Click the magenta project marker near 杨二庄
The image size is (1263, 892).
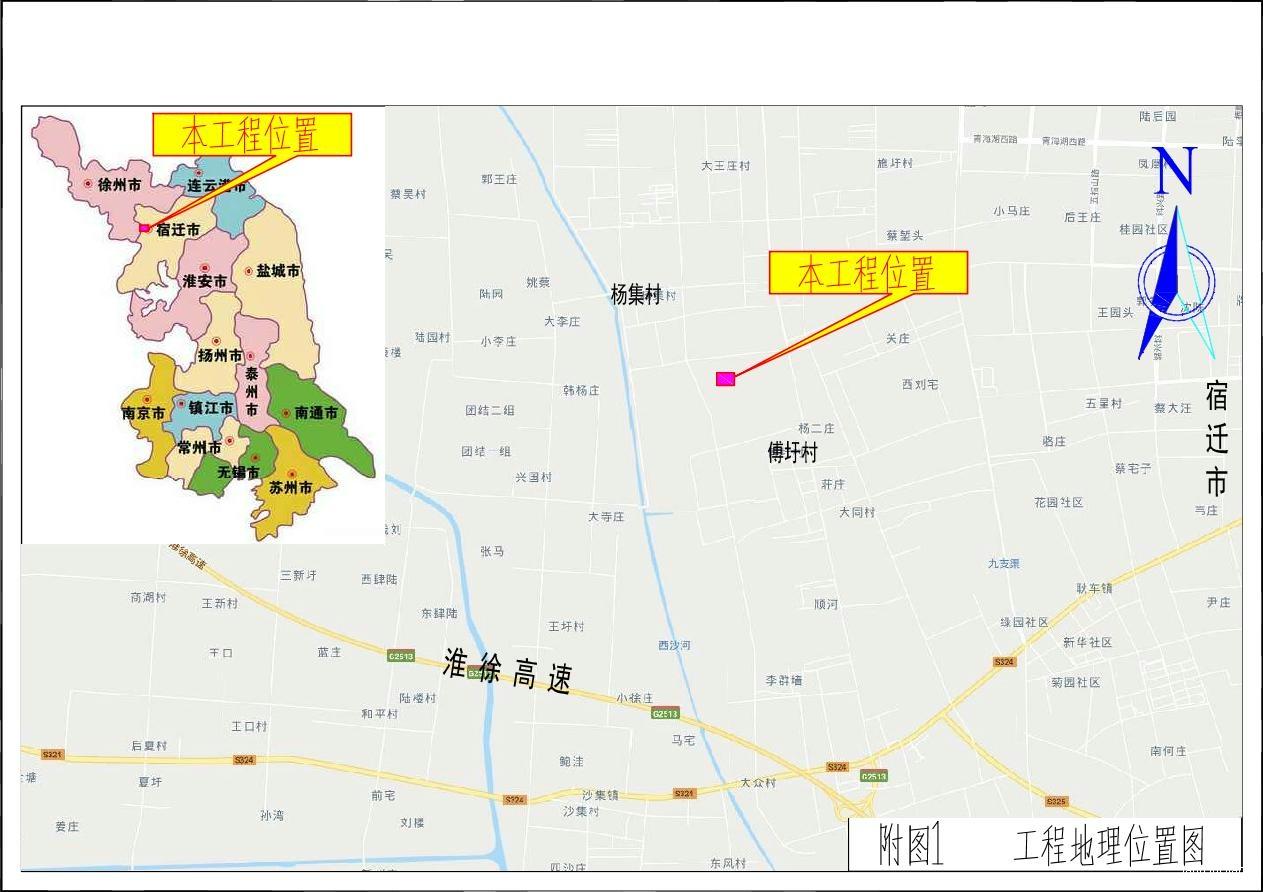click(726, 378)
